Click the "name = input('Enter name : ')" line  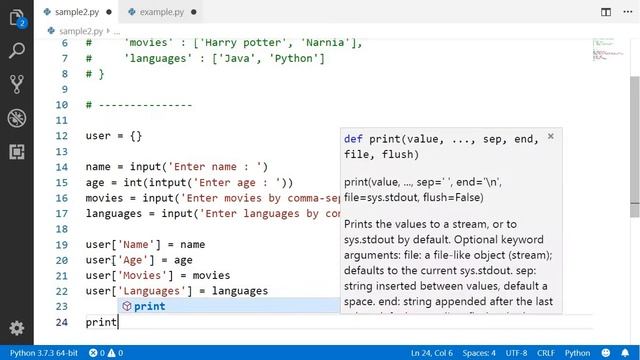pos(177,167)
